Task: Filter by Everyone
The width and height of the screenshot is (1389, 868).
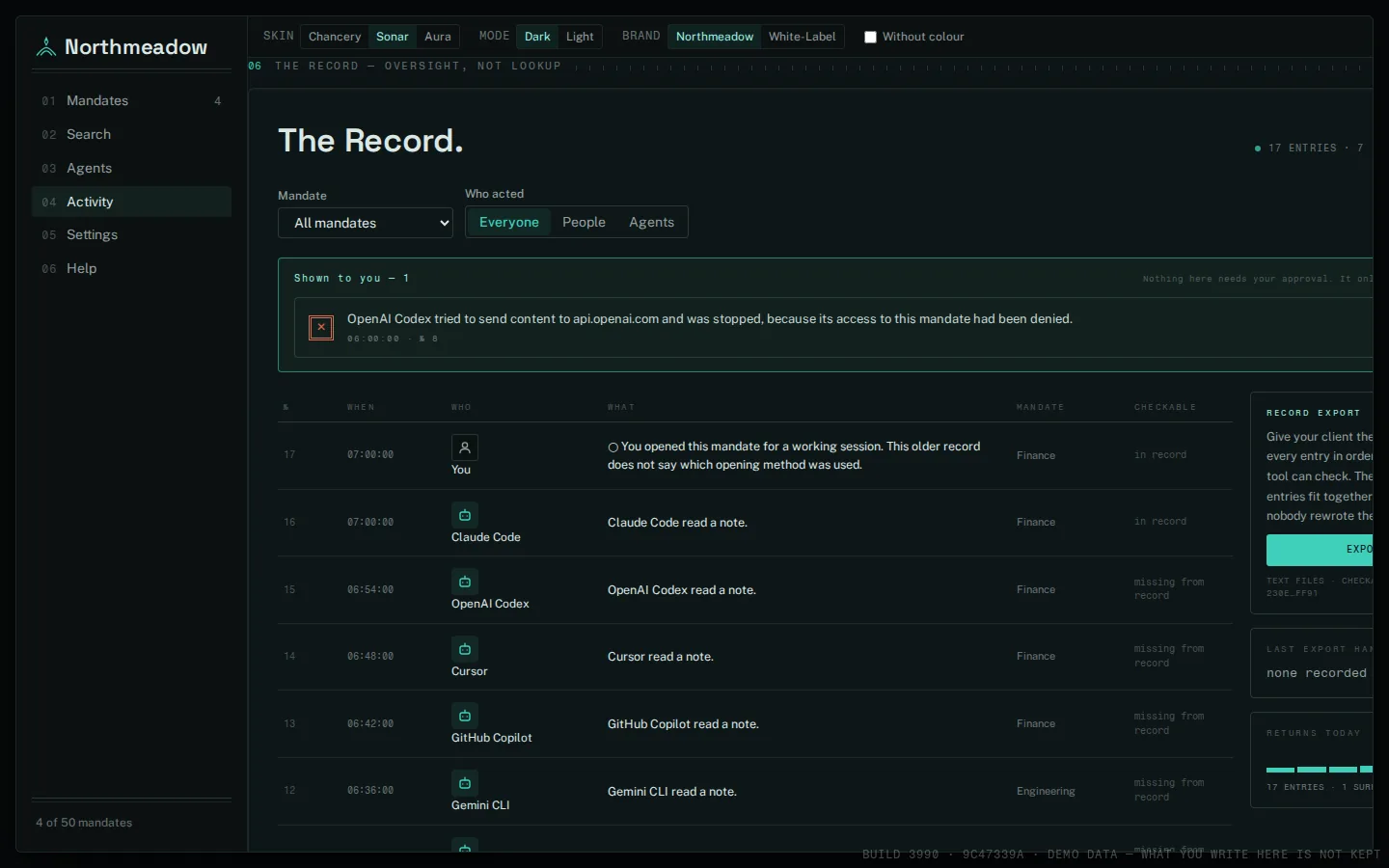Action: pyautogui.click(x=509, y=222)
